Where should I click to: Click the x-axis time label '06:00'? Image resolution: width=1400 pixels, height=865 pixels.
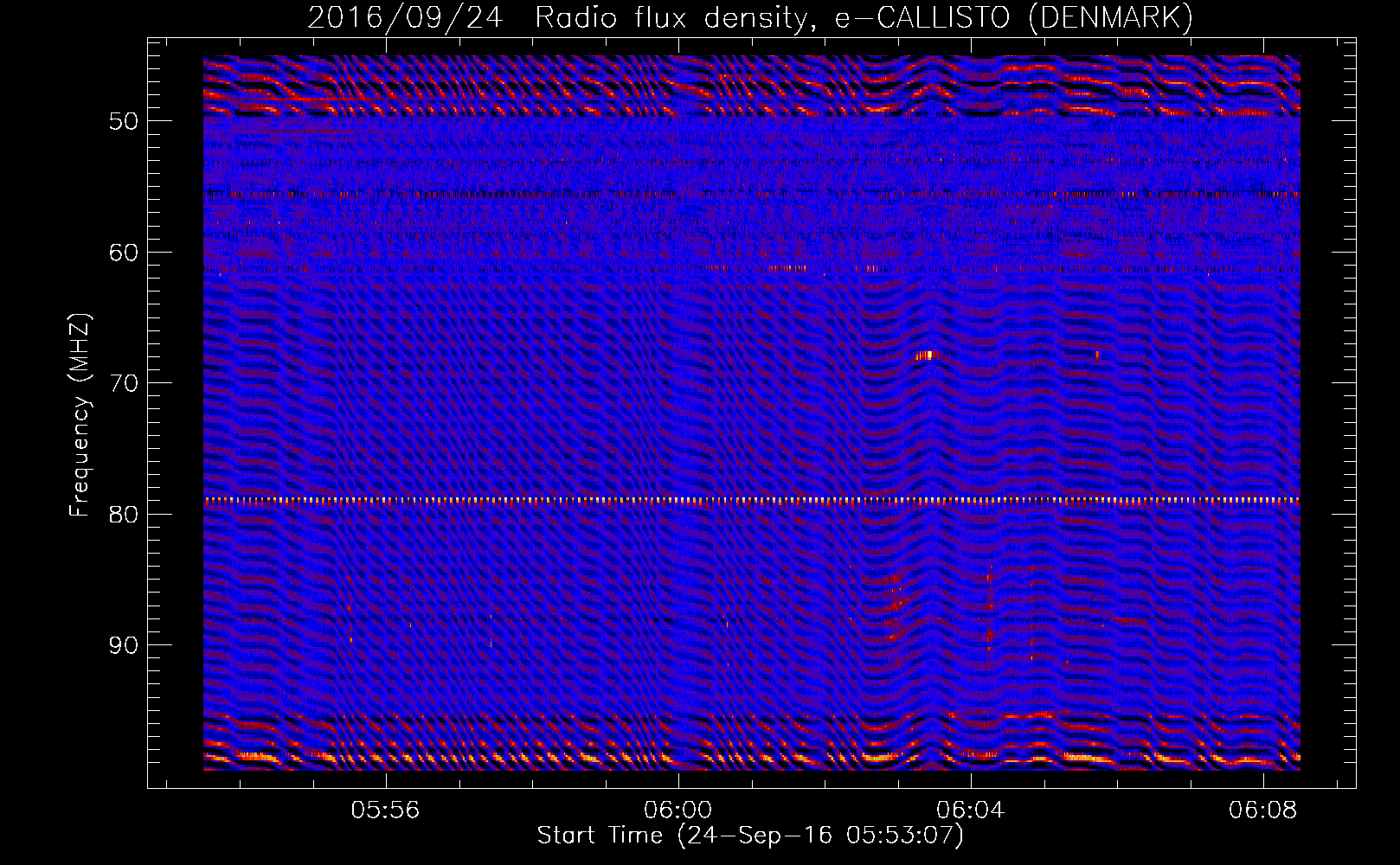click(x=678, y=810)
